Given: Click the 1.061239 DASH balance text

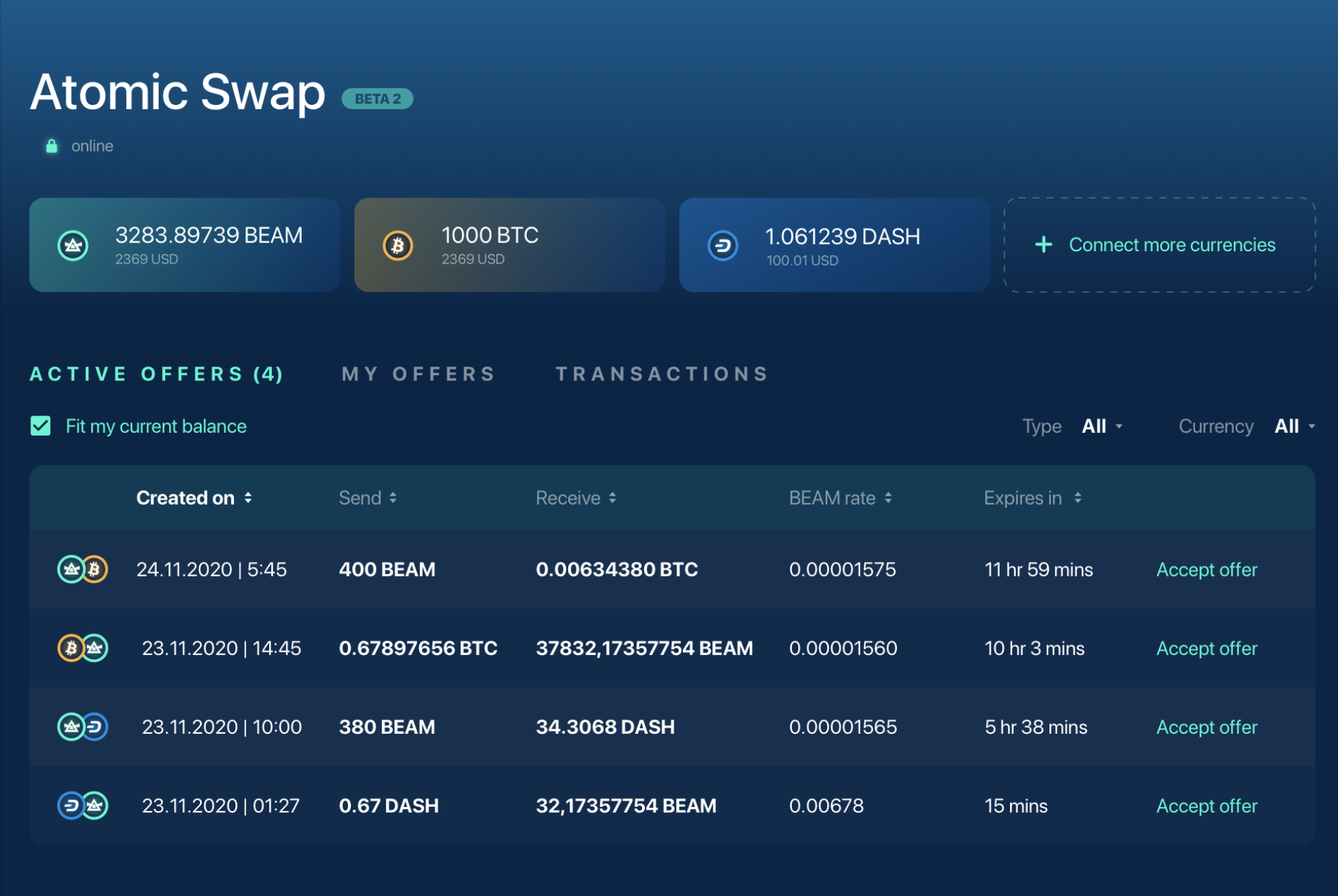Looking at the screenshot, I should coord(842,237).
